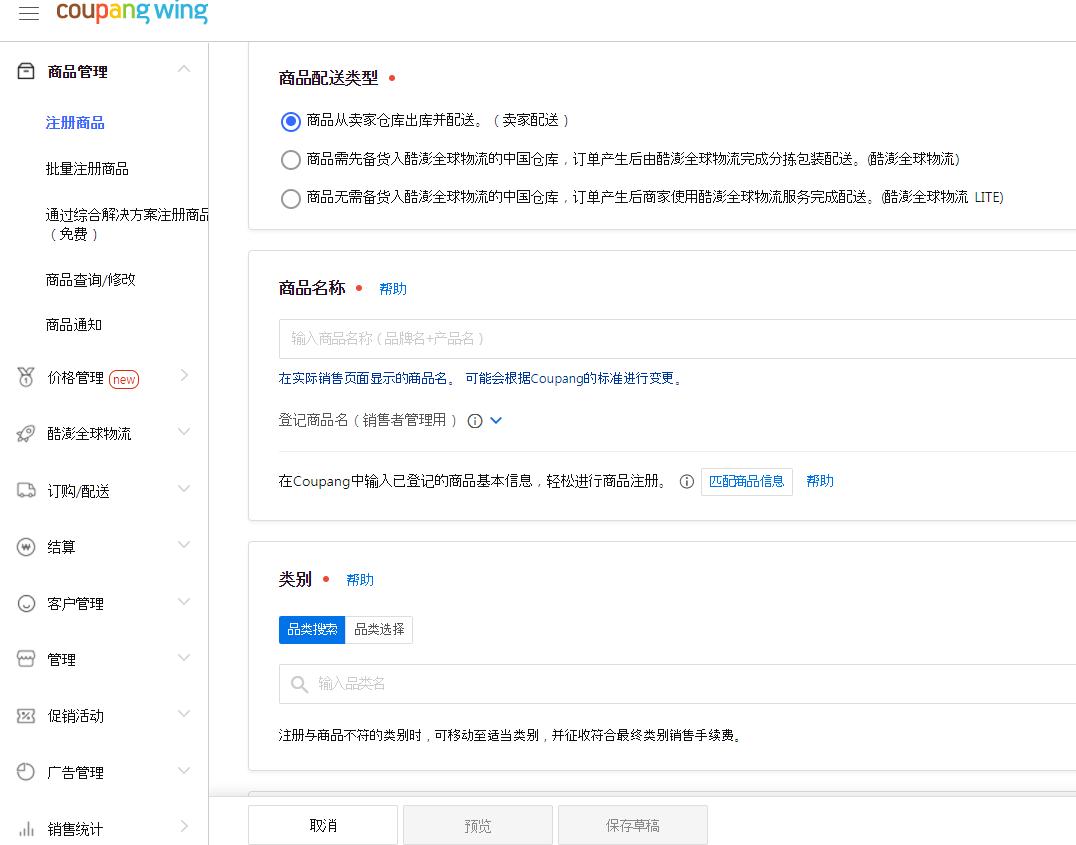Click the hamburger menu at top left
The image size is (1076, 845).
pyautogui.click(x=28, y=13)
